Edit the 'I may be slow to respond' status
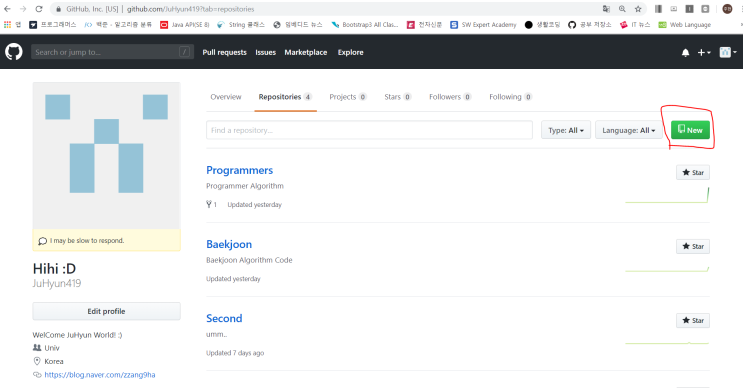 tap(107, 241)
